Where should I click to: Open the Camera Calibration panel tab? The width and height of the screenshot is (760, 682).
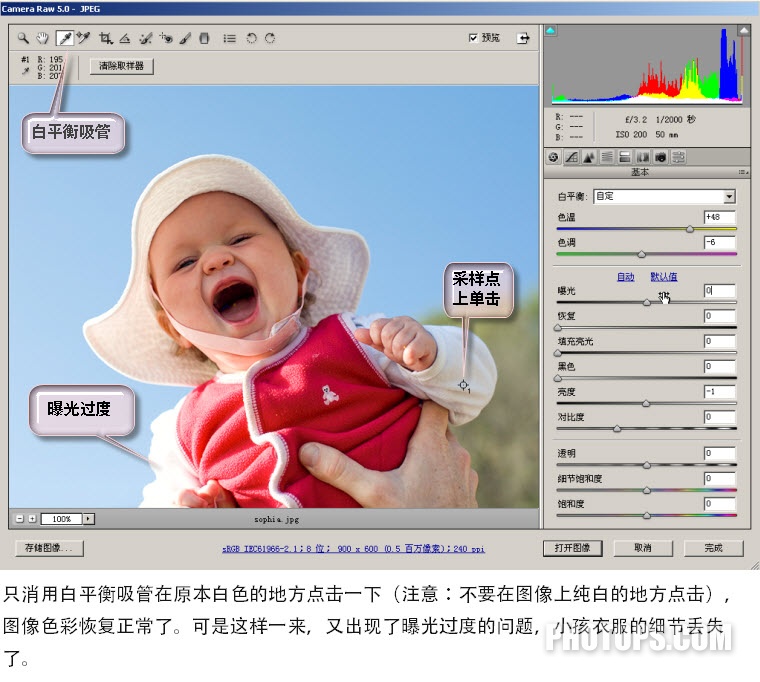661,157
